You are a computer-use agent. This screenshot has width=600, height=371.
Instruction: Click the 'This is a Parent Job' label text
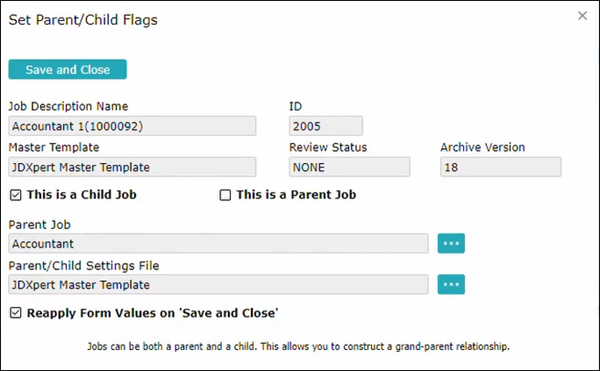(296, 195)
